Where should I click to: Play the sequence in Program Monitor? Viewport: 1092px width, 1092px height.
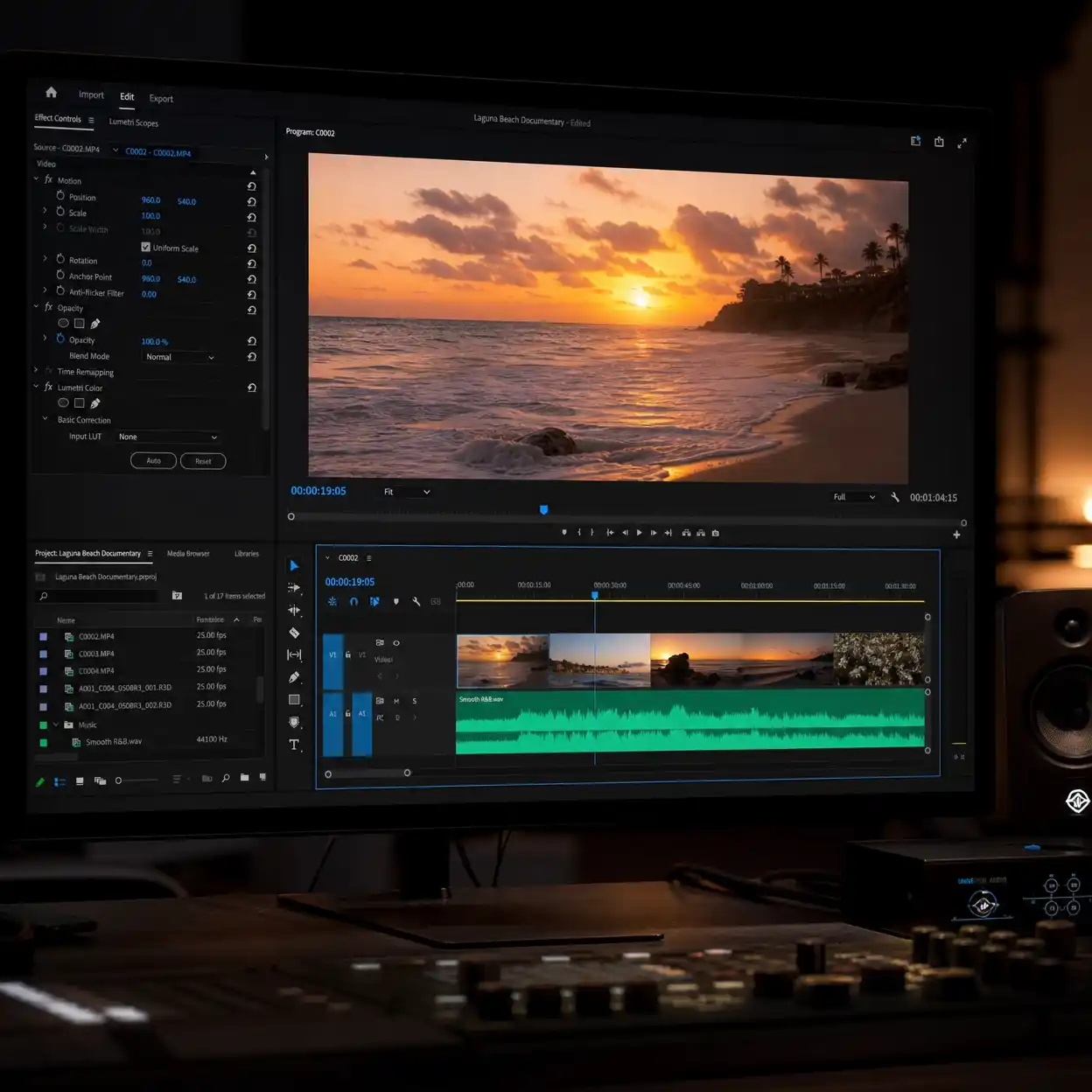click(640, 533)
